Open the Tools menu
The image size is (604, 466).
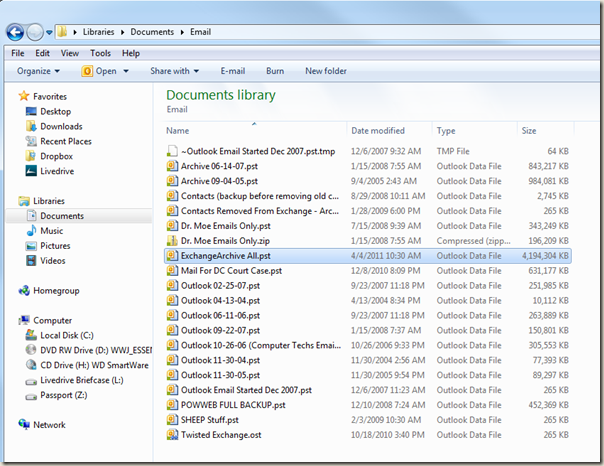click(100, 53)
